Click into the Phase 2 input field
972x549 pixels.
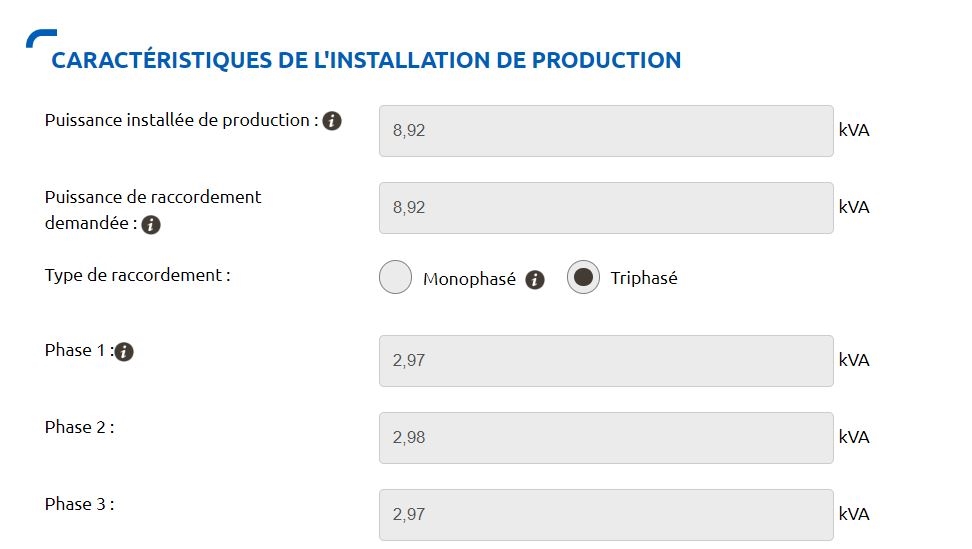tap(605, 438)
